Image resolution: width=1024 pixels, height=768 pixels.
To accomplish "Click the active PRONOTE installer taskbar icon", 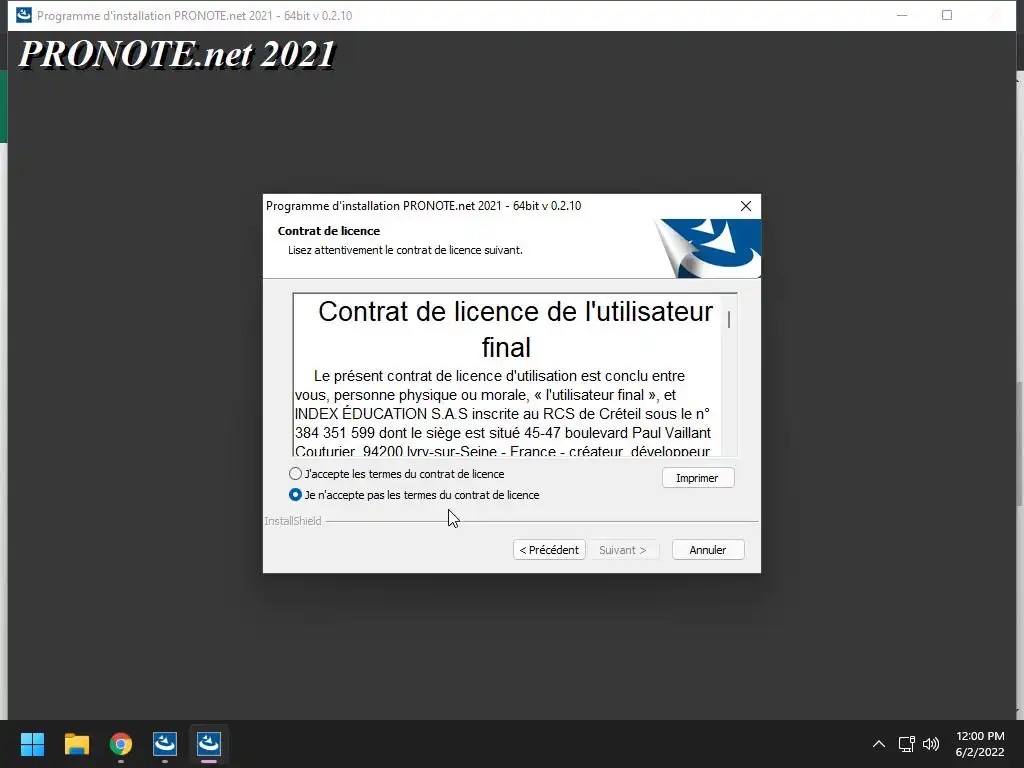I will tap(209, 744).
